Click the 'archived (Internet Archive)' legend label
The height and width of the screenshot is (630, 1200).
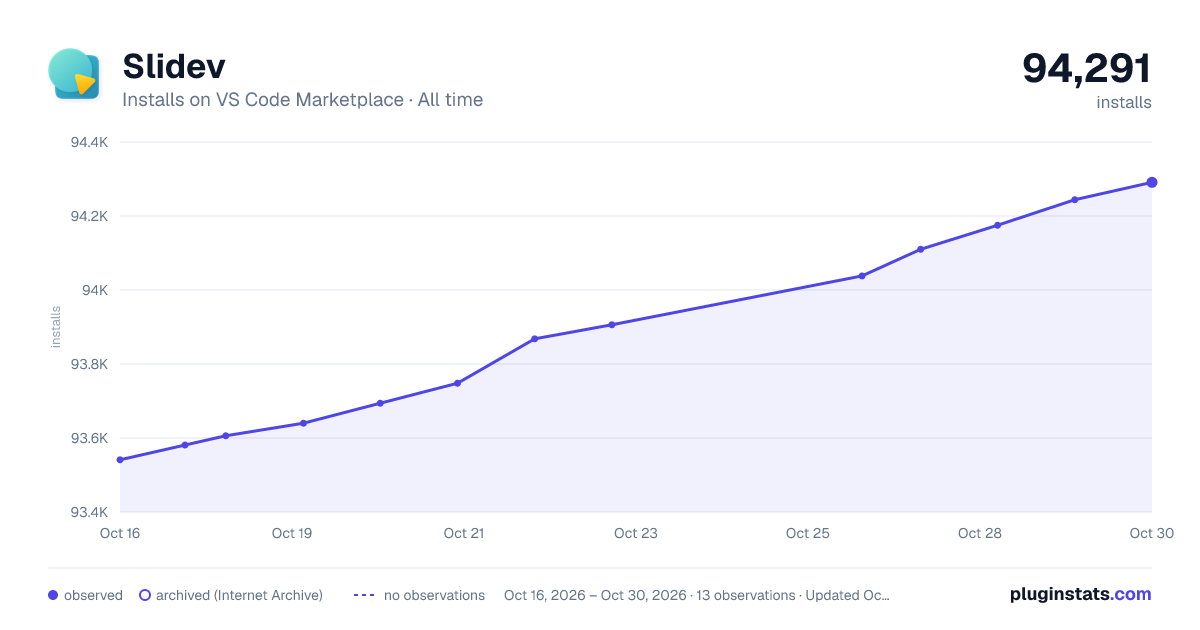pos(239,595)
